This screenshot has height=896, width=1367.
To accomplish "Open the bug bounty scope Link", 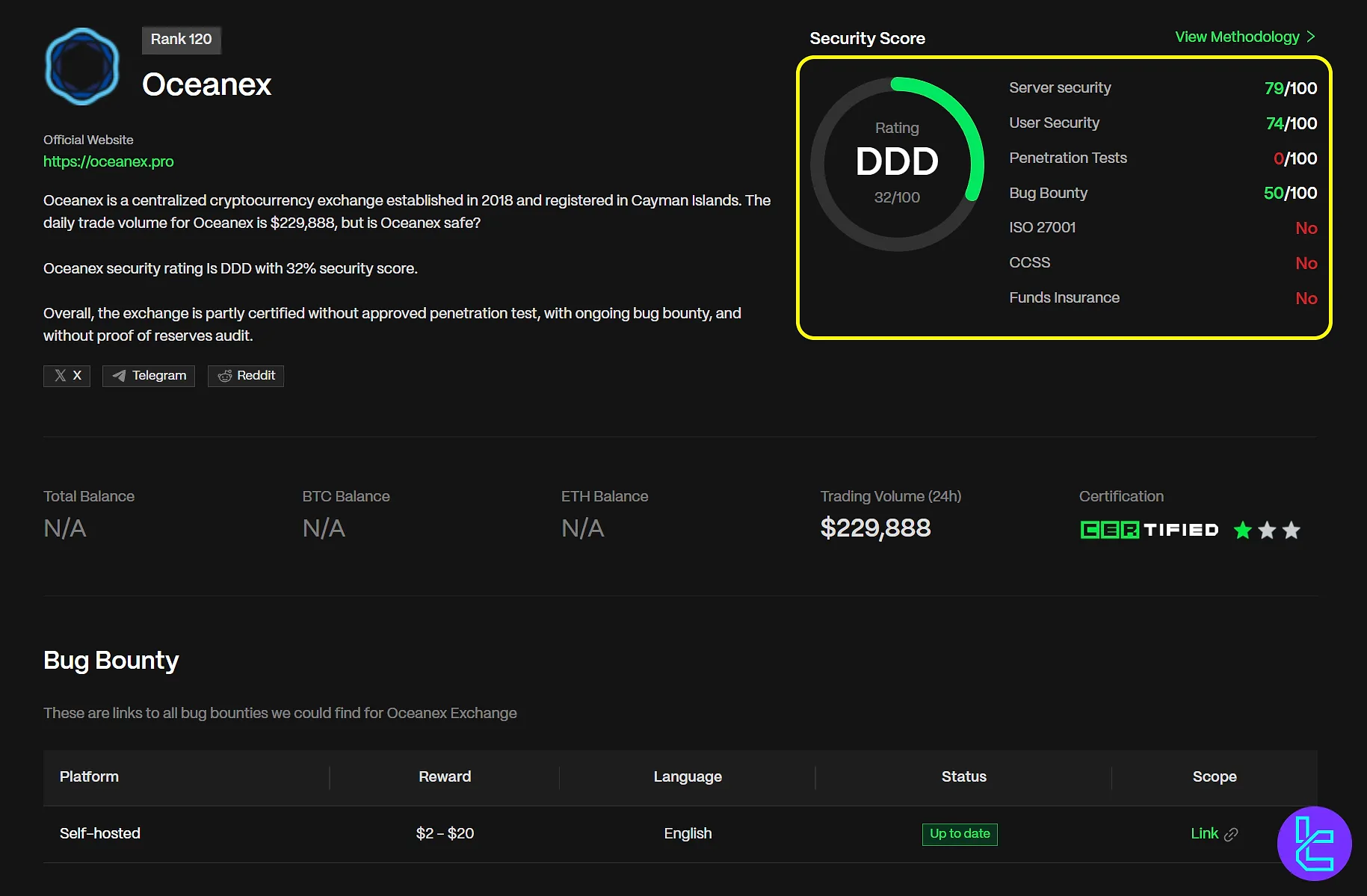I will coord(1204,833).
